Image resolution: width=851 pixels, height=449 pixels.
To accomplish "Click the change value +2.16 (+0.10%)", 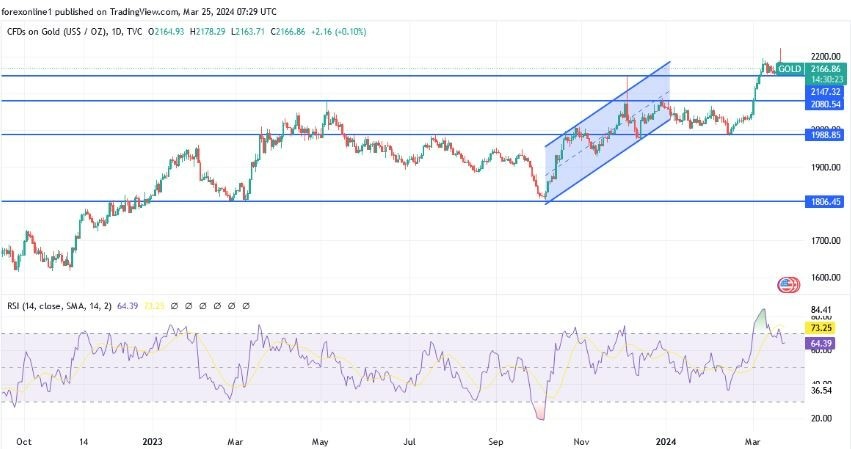I will point(339,32).
